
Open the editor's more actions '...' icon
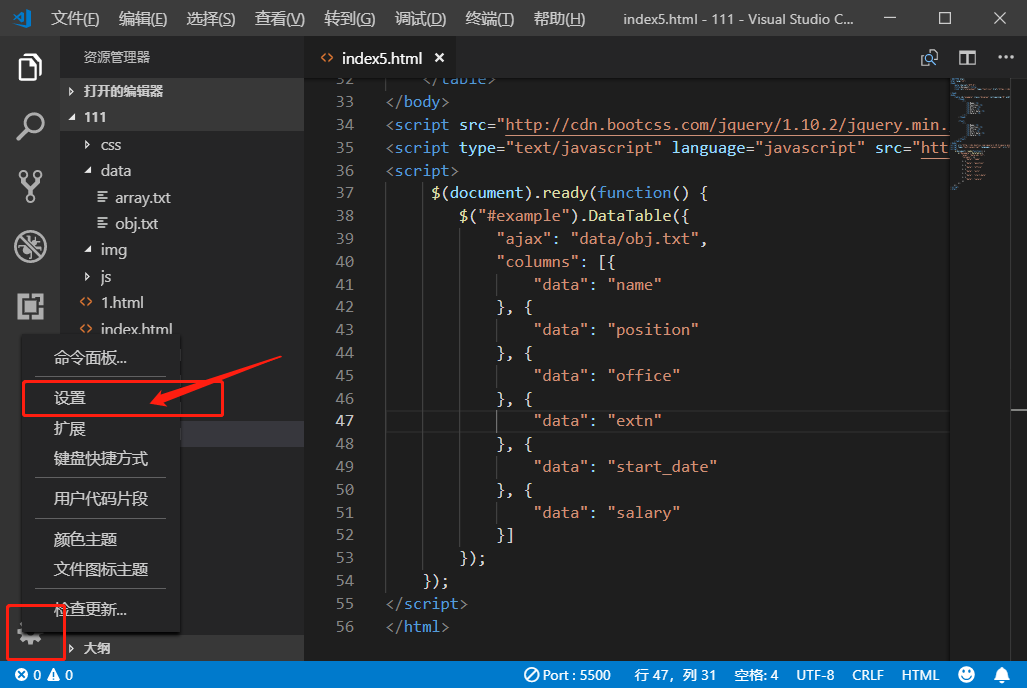(1004, 58)
